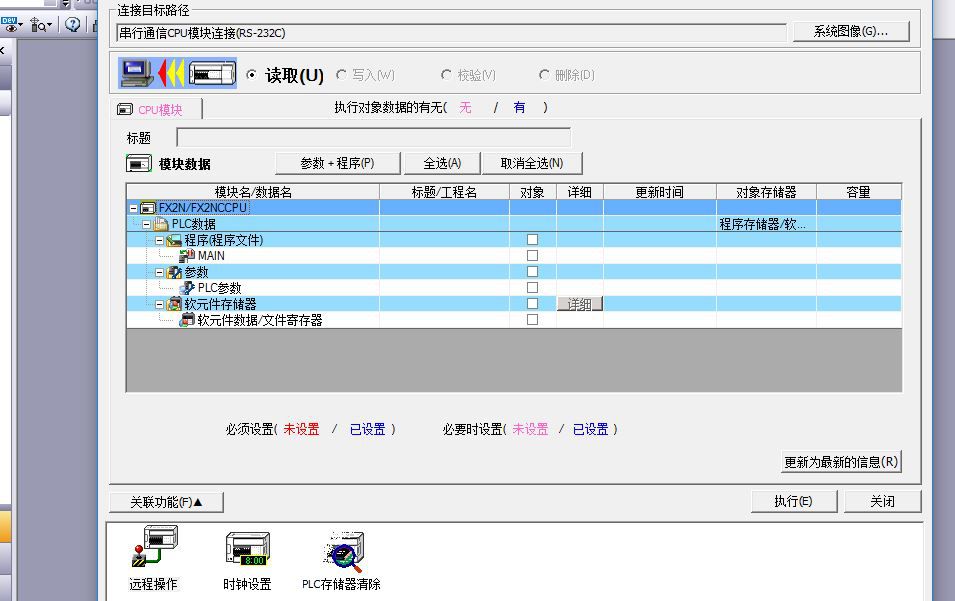Open the Remote Operation (远程操作) icon

click(155, 547)
